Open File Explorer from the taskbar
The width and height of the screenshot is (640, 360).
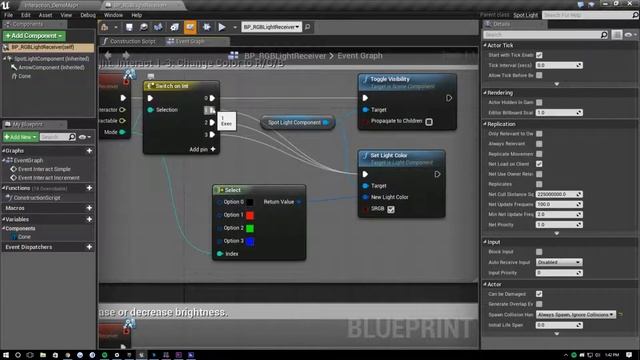click(x=42, y=355)
